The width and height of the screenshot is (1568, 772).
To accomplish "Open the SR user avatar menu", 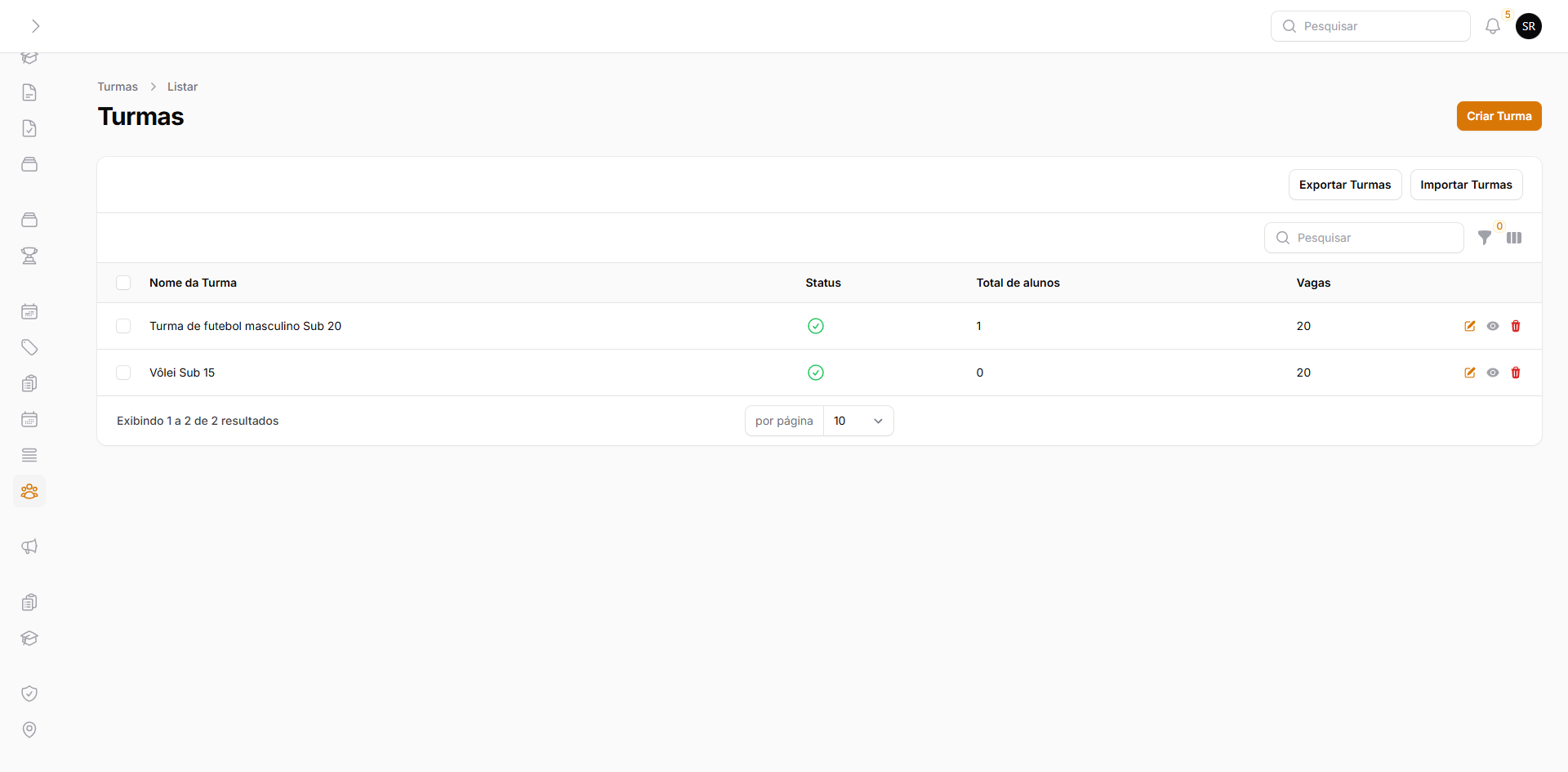I will (x=1528, y=26).
